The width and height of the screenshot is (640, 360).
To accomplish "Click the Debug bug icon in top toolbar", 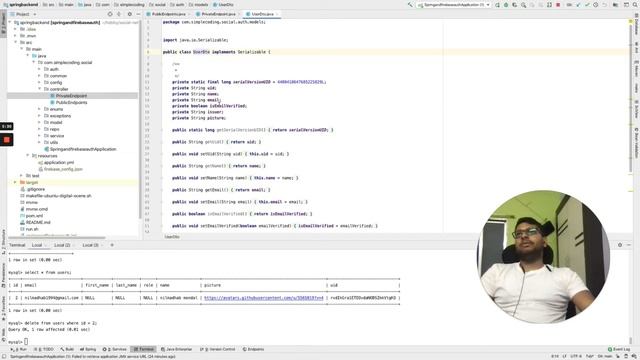I will tap(506, 5).
